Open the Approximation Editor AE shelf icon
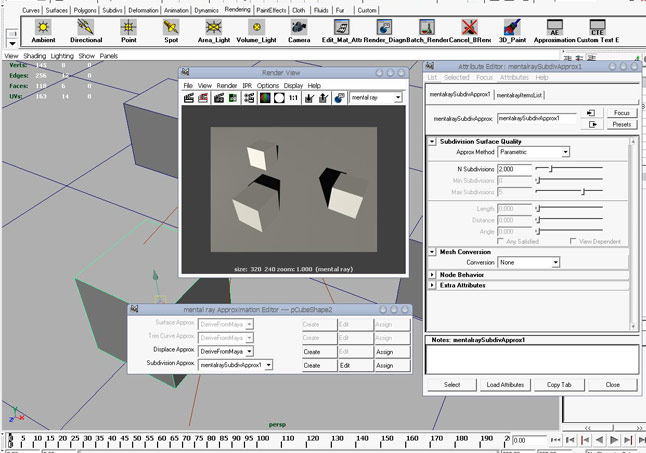Image resolution: width=646 pixels, height=453 pixels. [x=555, y=28]
